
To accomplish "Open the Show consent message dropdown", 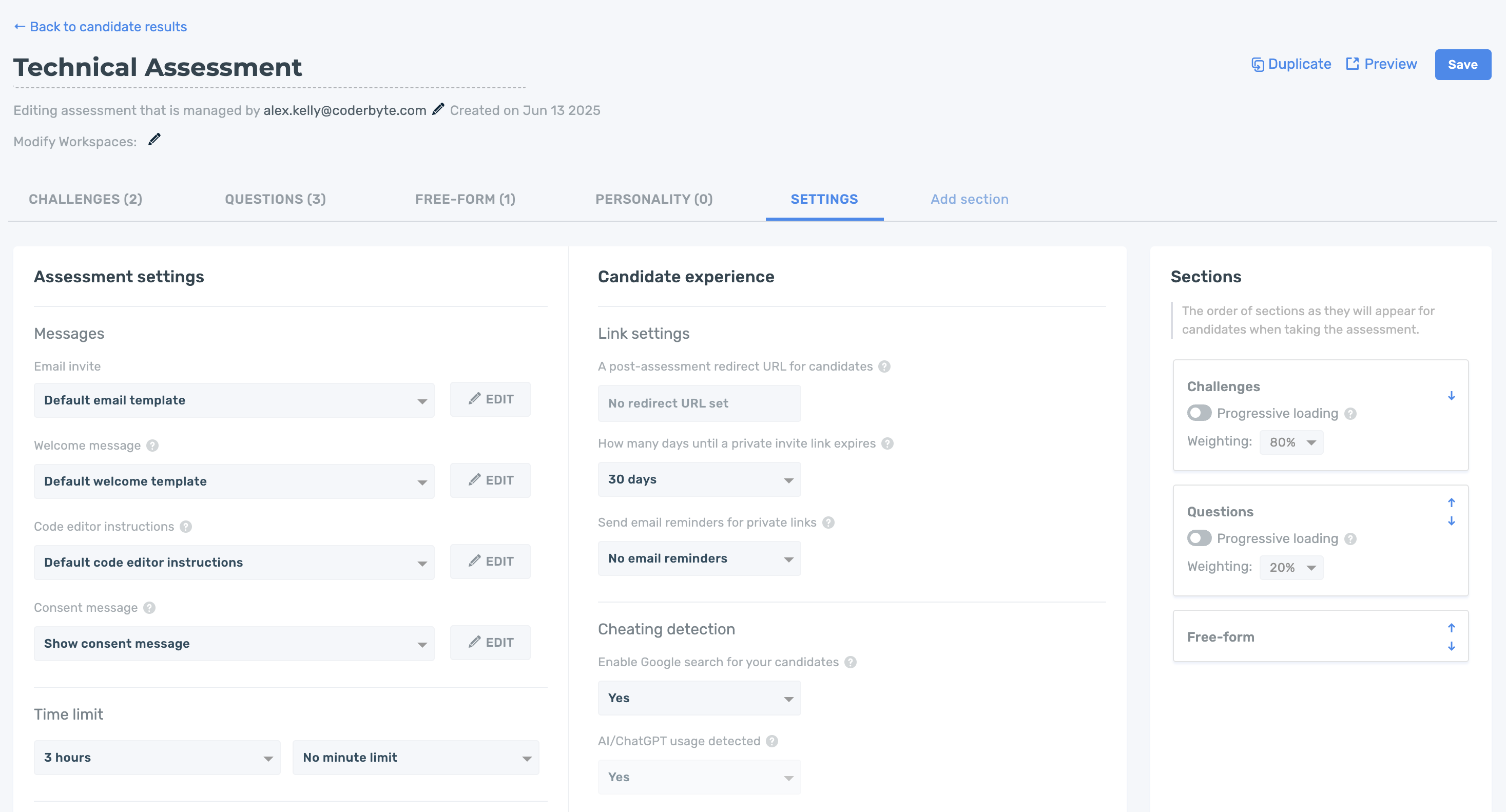I will (234, 644).
